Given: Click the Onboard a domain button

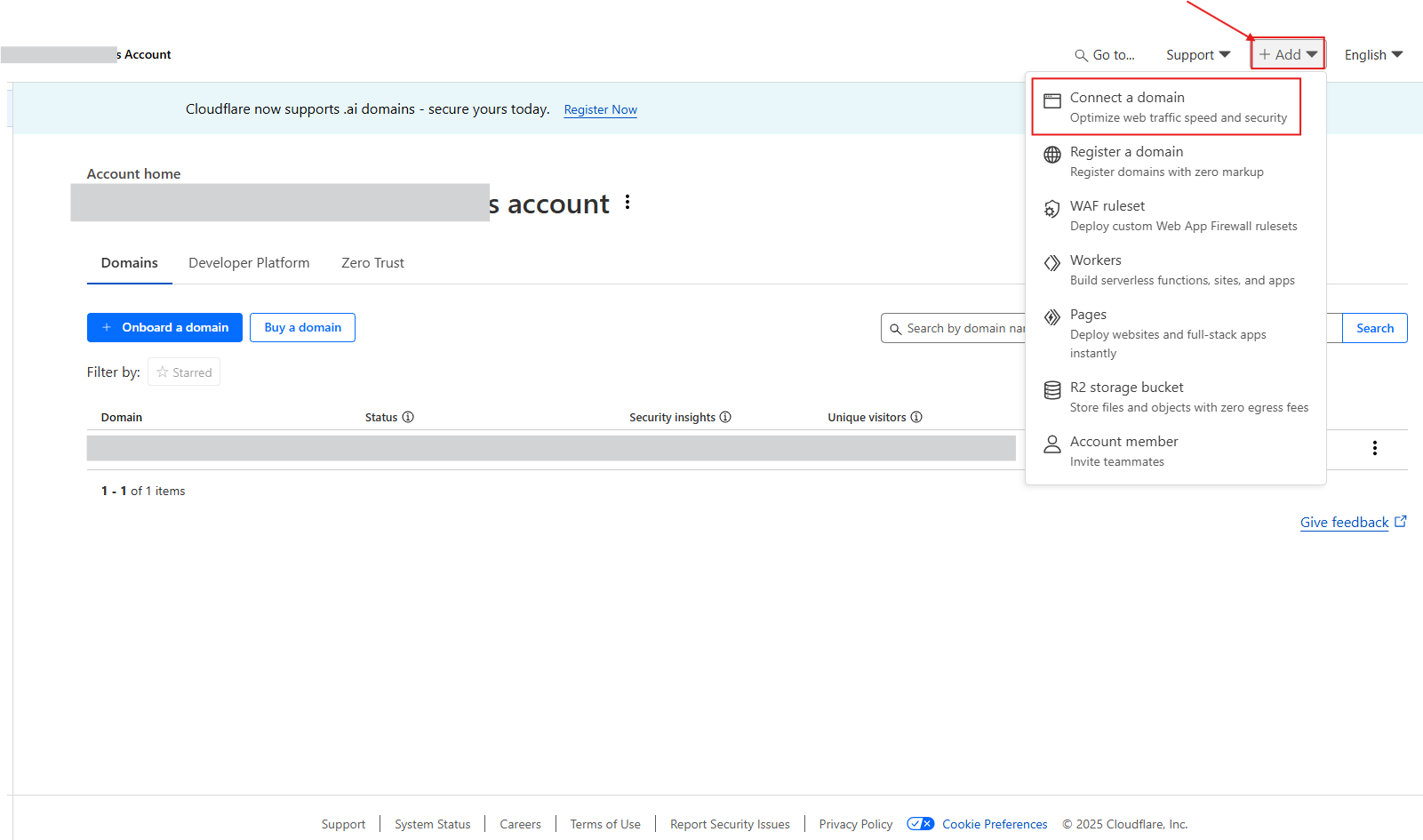Looking at the screenshot, I should 164,327.
